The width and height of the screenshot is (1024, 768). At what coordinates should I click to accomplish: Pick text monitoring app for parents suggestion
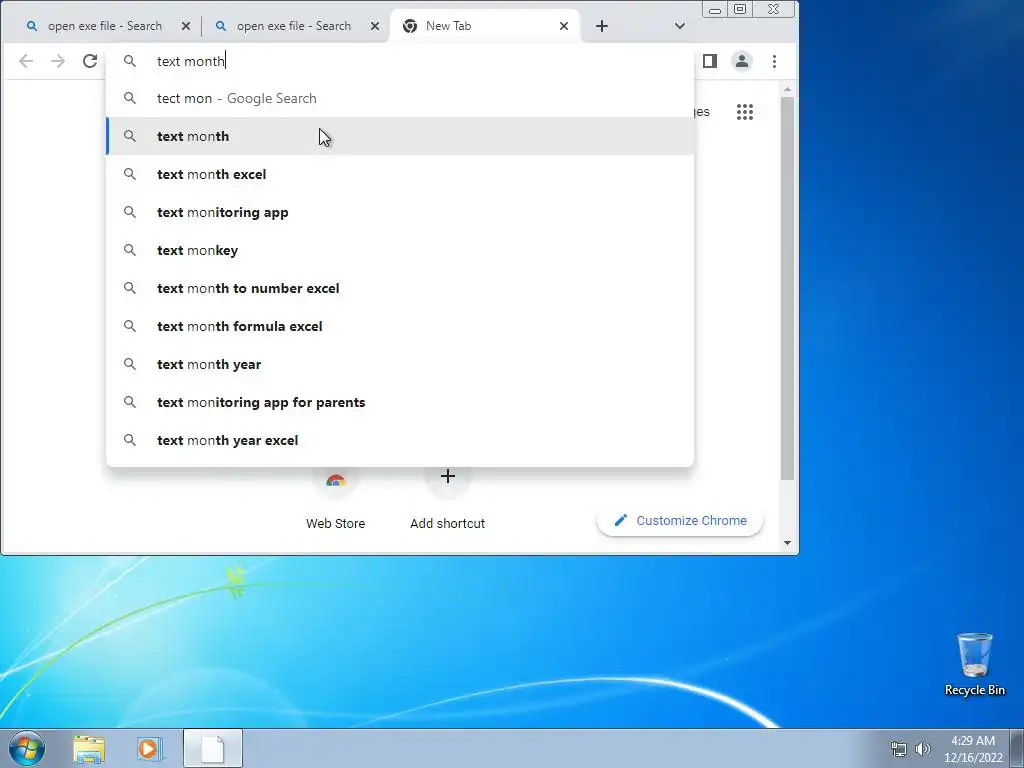[400, 402]
